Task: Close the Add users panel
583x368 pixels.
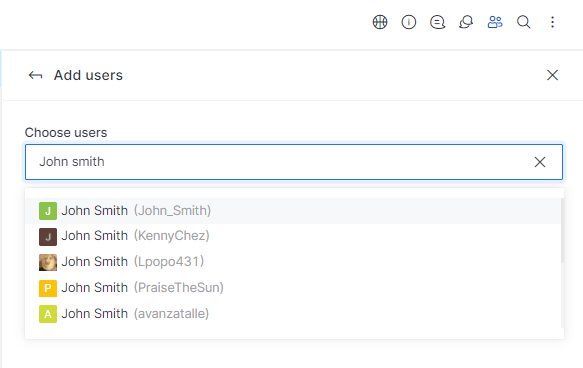Action: tap(553, 75)
